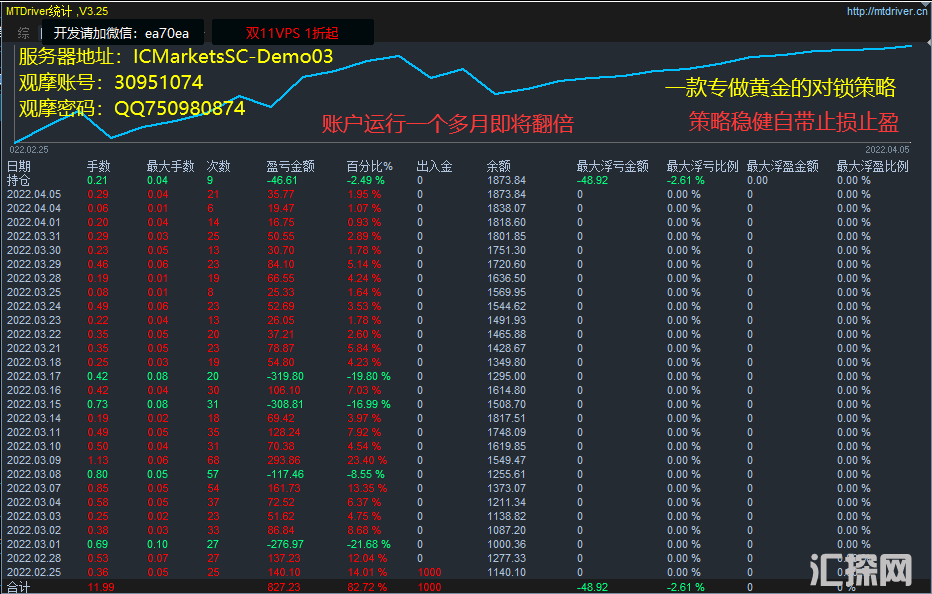
Task: Click profit 293.86 in the 2022.03.09 row
Action: pos(284,460)
